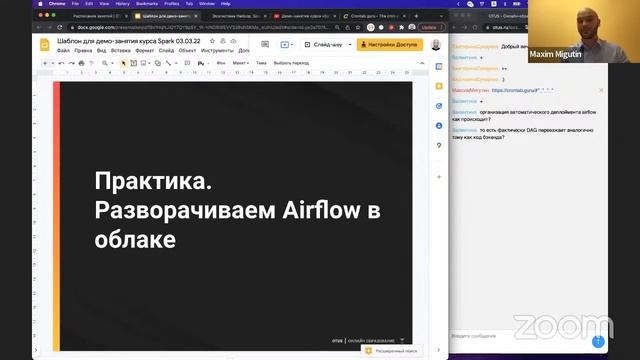
Task: Open comment history icon
Action: pos(265,44)
